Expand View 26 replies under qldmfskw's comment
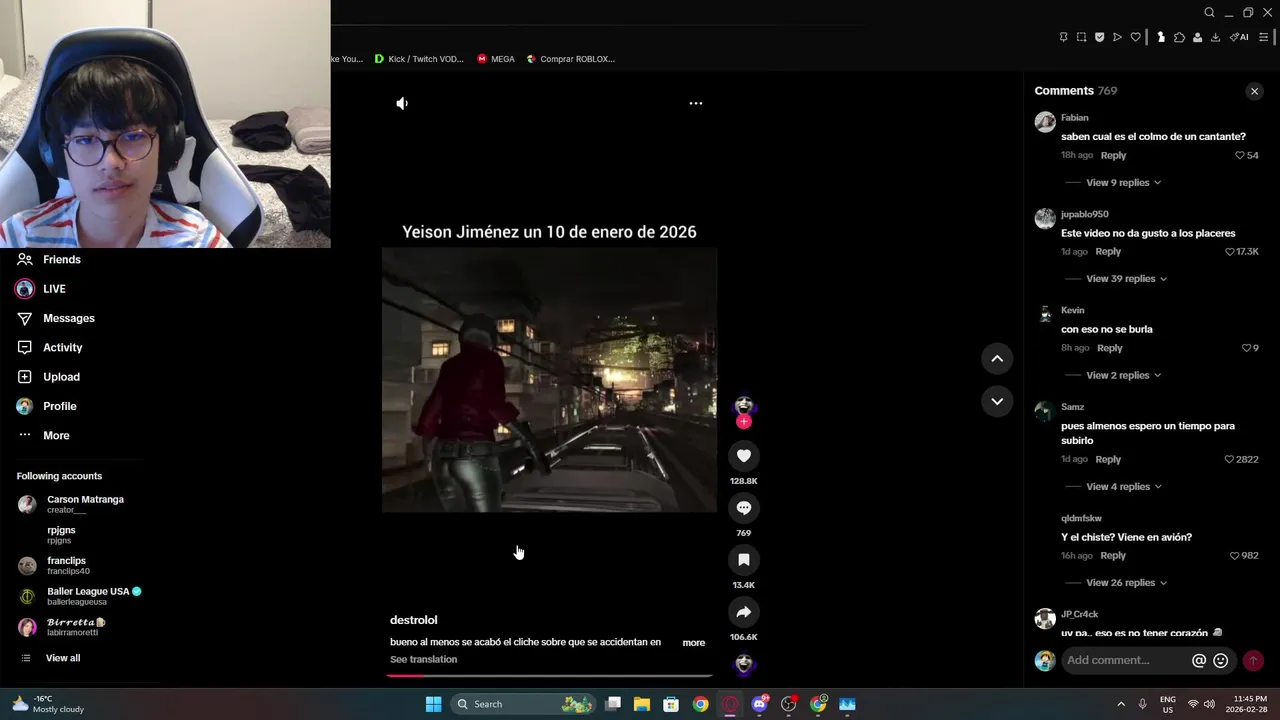This screenshot has height=720, width=1280. [1127, 583]
